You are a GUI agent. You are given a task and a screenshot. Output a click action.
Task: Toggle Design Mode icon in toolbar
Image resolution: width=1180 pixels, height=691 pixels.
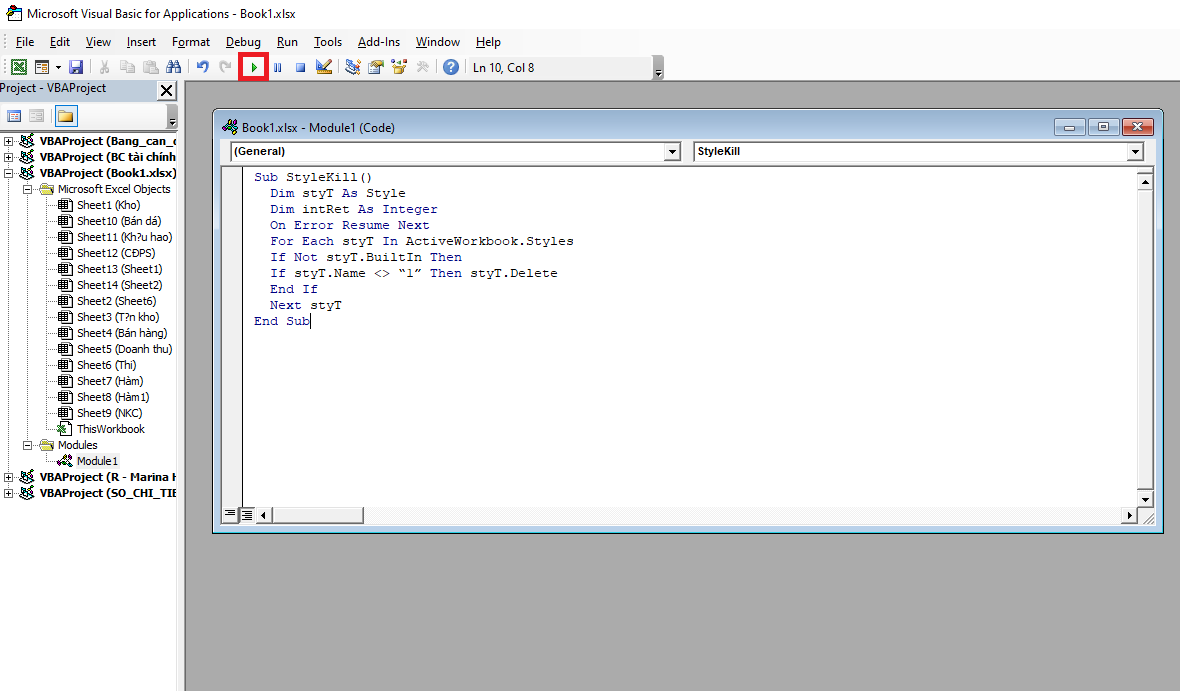[323, 67]
